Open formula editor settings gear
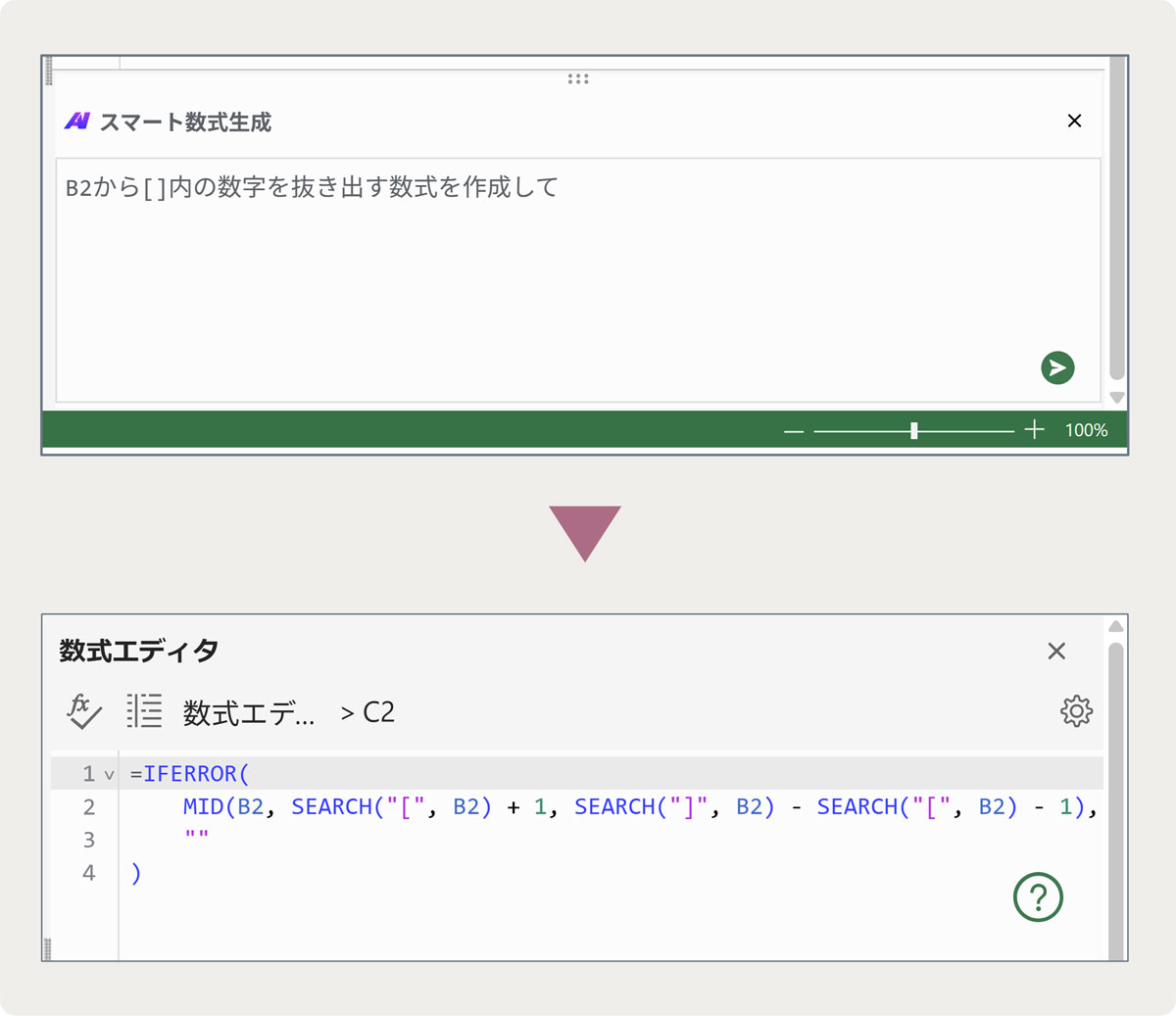Screen dimensions: 1176x1016 [x=1076, y=711]
